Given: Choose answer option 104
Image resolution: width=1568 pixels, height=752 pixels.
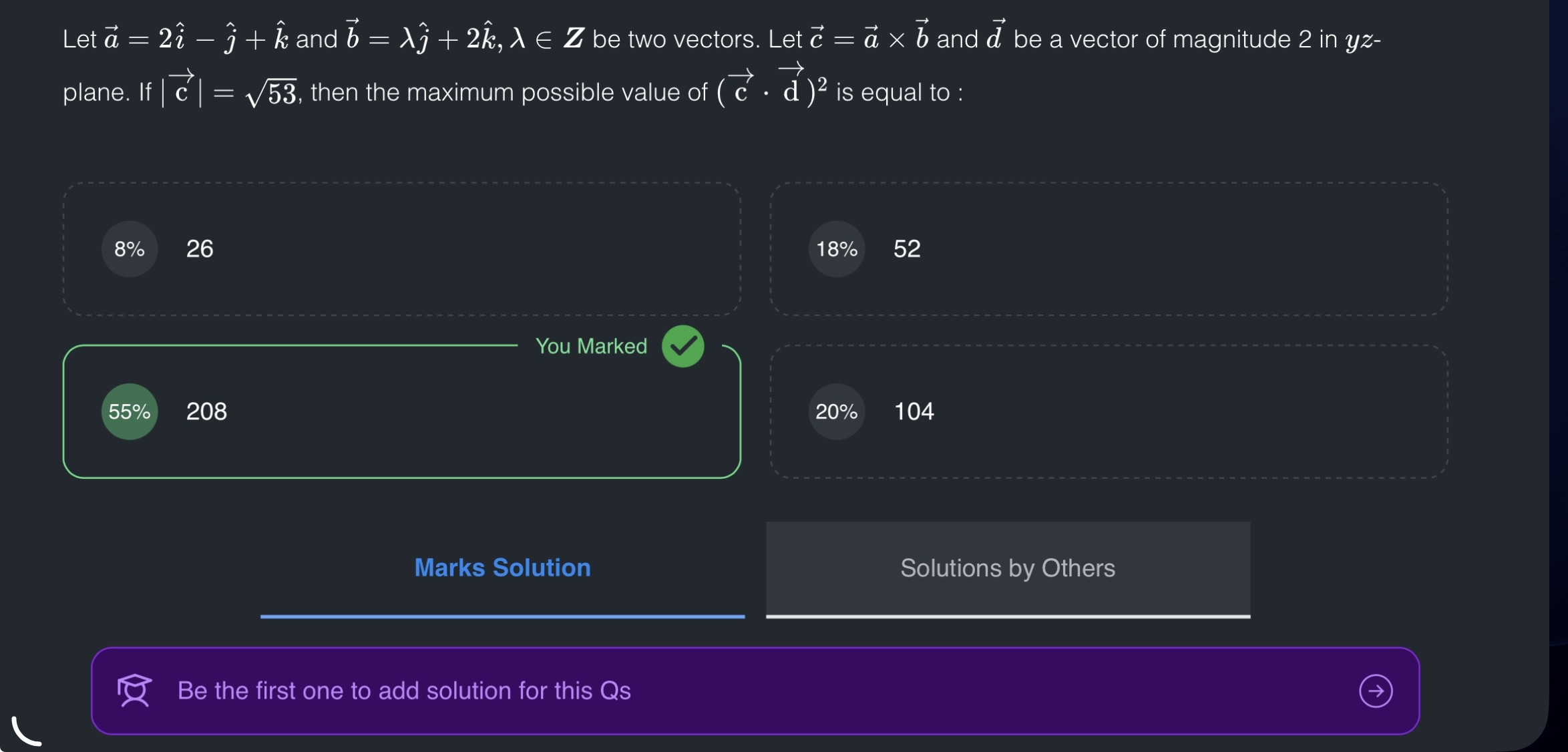Looking at the screenshot, I should 914,411.
